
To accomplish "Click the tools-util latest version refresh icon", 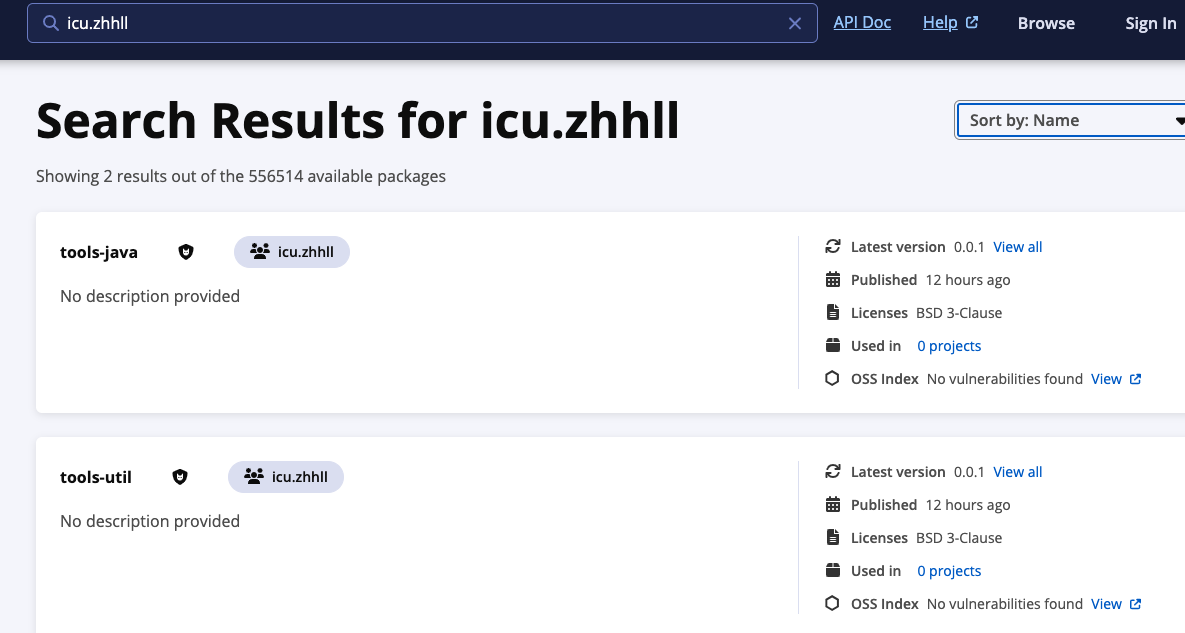I will (x=832, y=472).
